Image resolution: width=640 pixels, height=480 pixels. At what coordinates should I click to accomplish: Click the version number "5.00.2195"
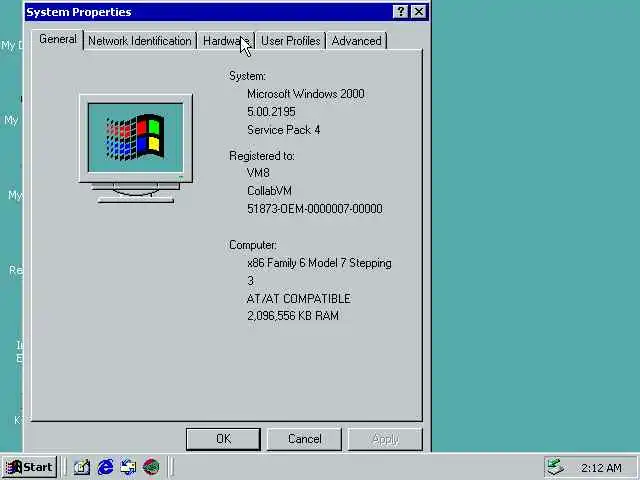[x=271, y=112]
